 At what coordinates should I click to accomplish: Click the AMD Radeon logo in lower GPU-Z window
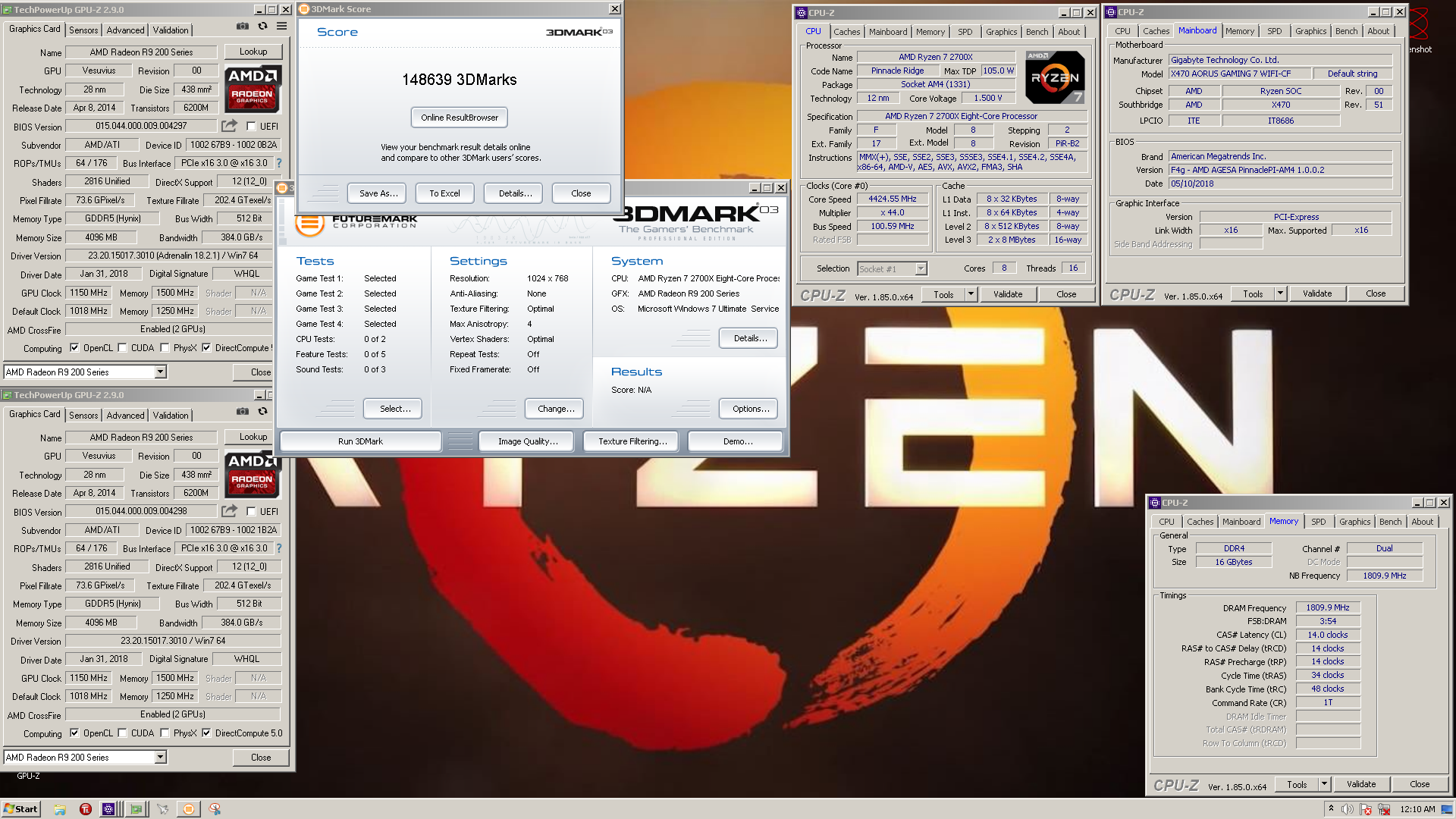pos(253,474)
